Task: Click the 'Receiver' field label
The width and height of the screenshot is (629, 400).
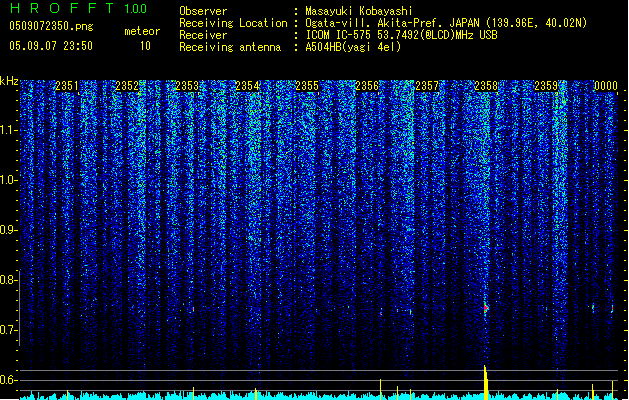Action: point(203,35)
